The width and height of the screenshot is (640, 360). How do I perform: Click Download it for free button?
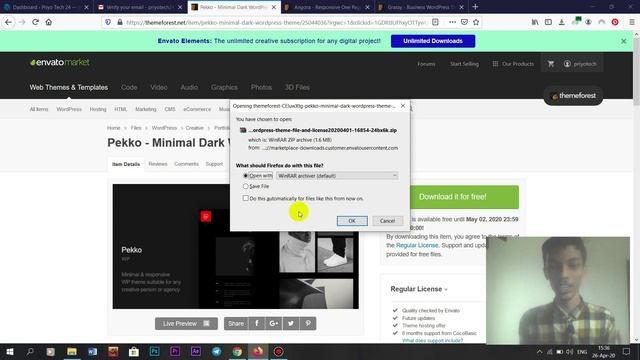click(463, 197)
